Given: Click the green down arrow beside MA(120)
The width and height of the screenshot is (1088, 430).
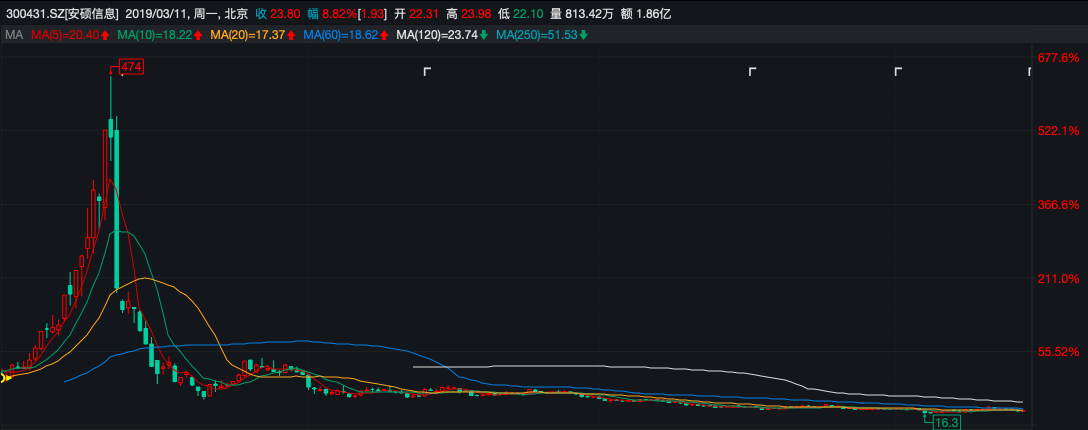Looking at the screenshot, I should click(484, 35).
